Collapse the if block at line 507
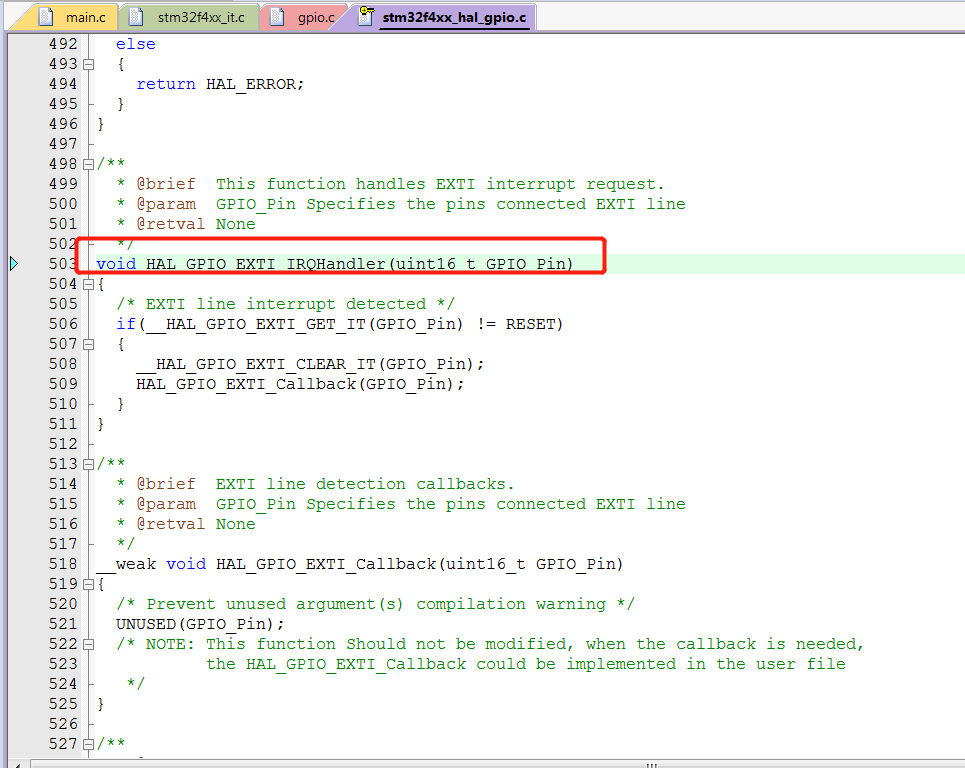 [x=89, y=344]
